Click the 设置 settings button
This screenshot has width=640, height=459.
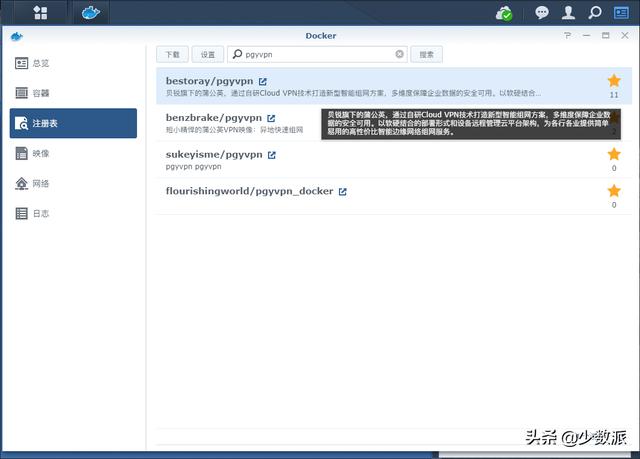208,54
